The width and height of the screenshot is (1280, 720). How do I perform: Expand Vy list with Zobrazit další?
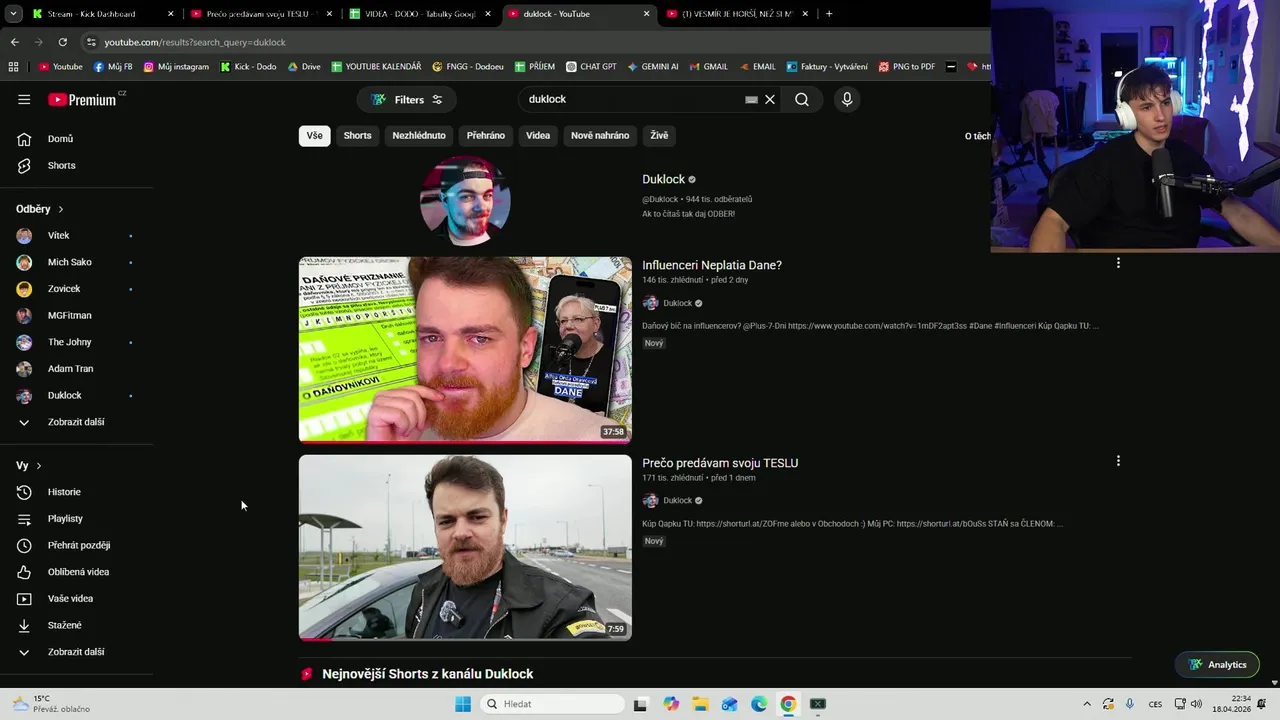coord(76,652)
